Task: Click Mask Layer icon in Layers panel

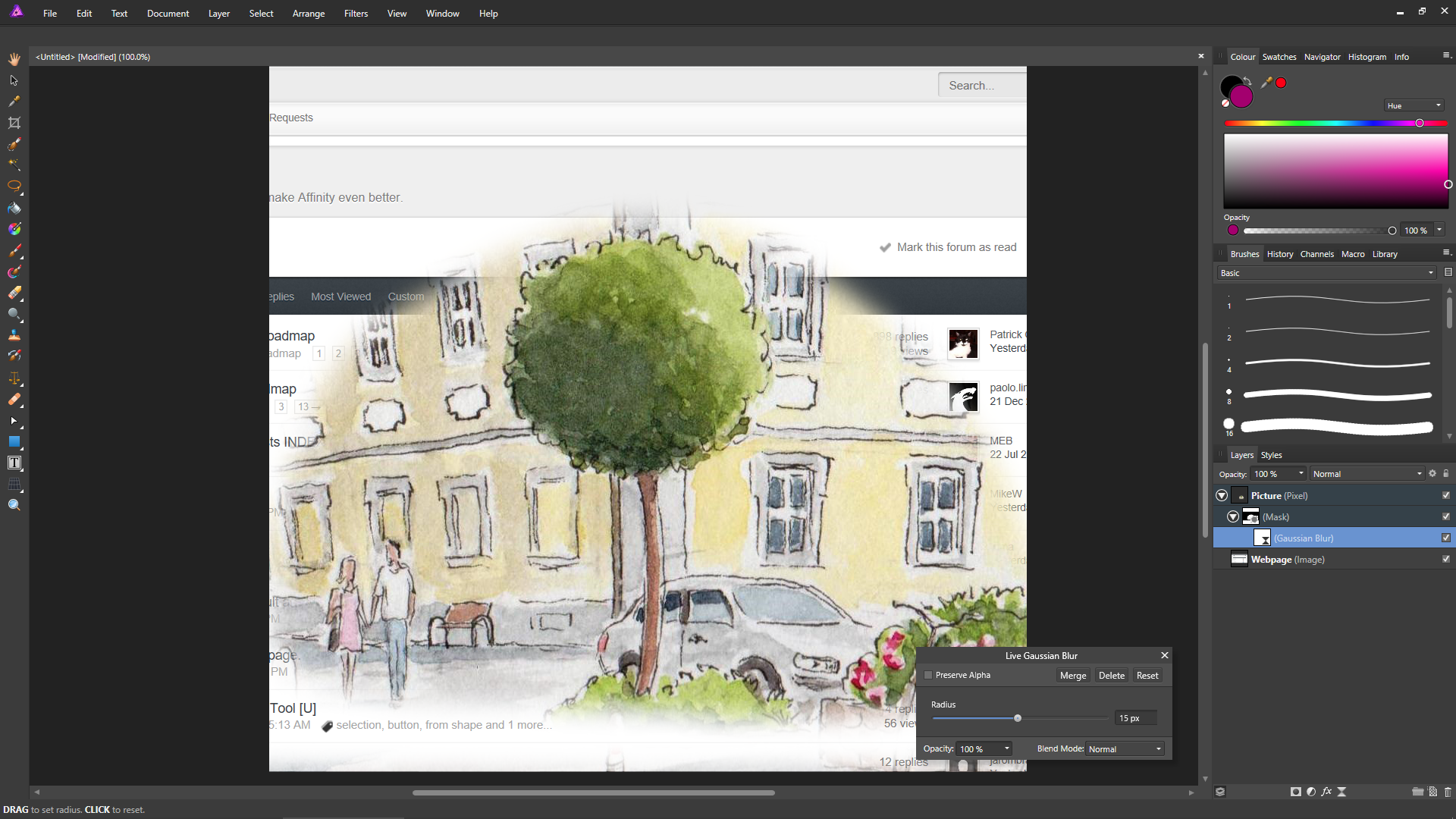Action: click(1296, 792)
